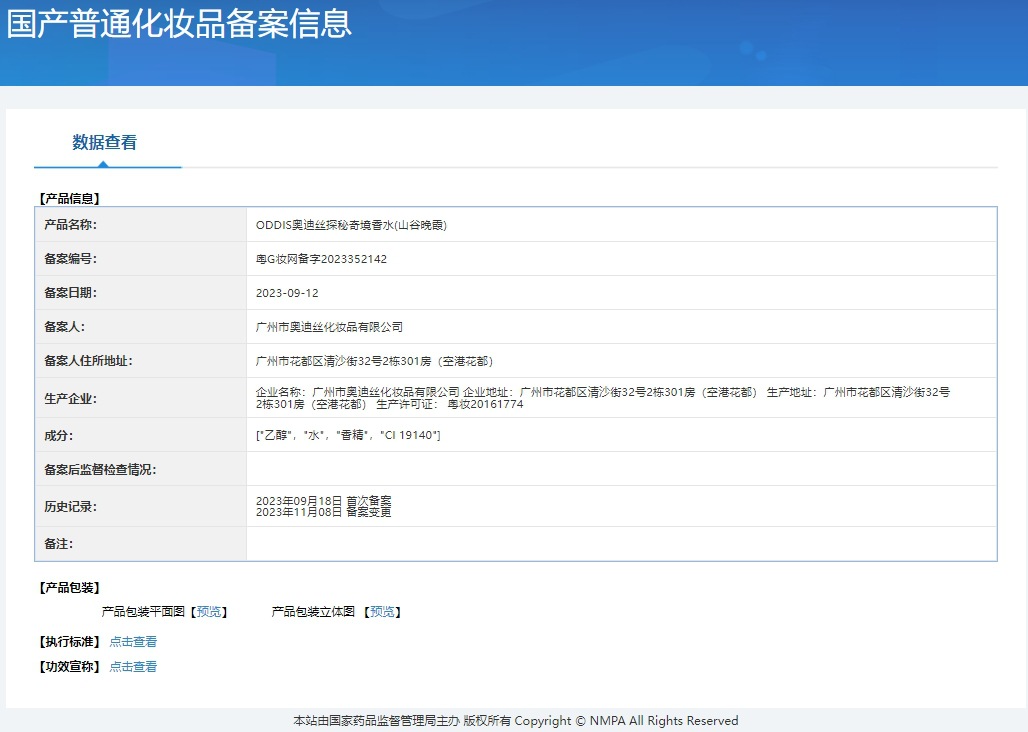Click the ingredients list with CI 19140

(348, 435)
